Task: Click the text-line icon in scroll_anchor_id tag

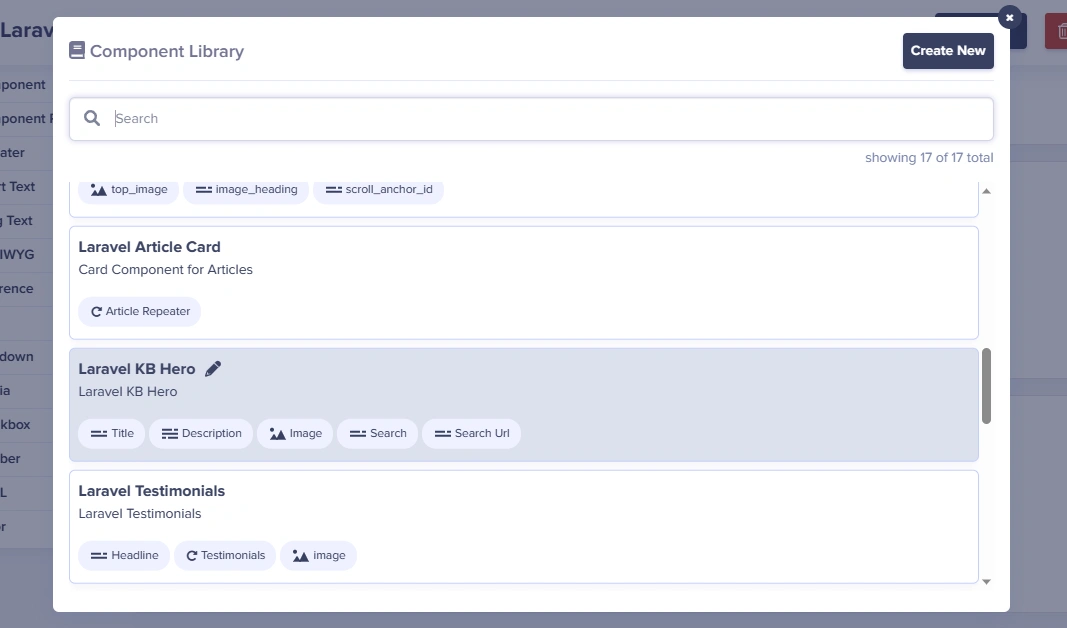Action: (x=333, y=190)
